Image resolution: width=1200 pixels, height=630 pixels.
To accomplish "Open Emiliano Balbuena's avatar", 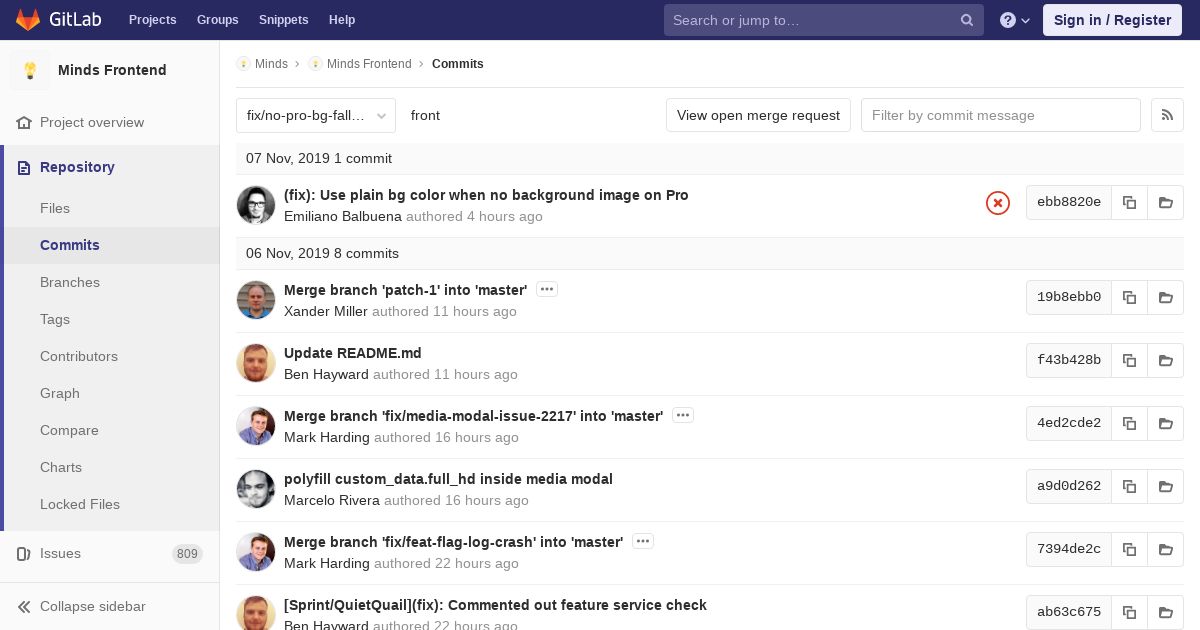I will [x=256, y=205].
